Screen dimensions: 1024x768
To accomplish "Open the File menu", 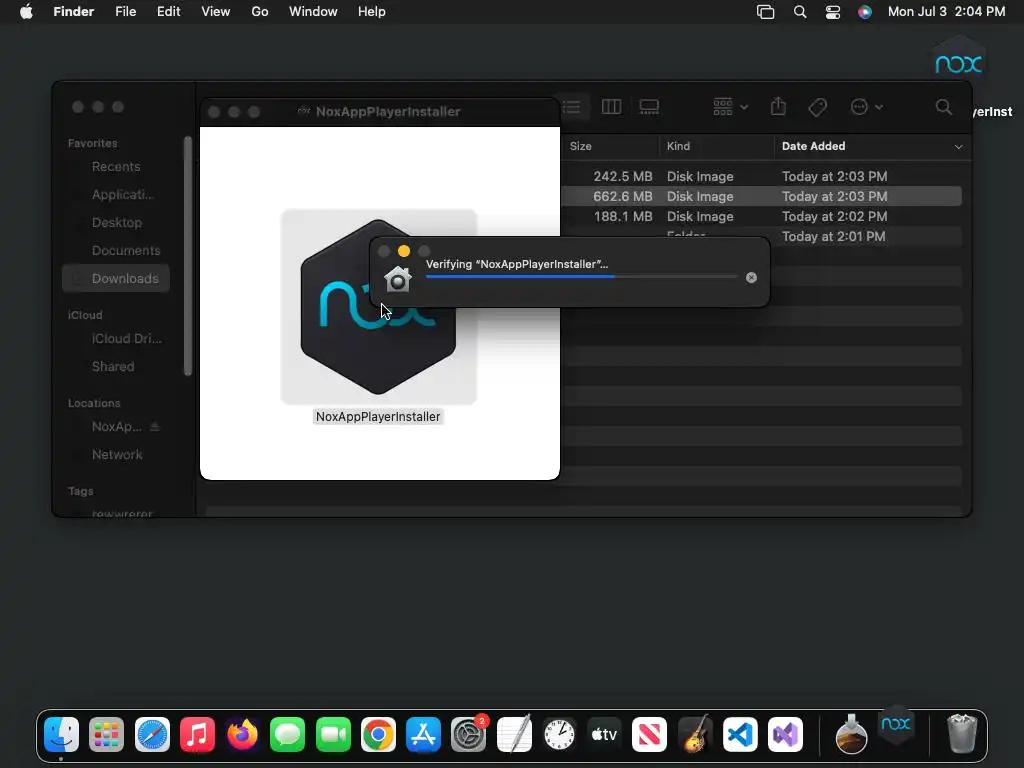I will tap(125, 12).
